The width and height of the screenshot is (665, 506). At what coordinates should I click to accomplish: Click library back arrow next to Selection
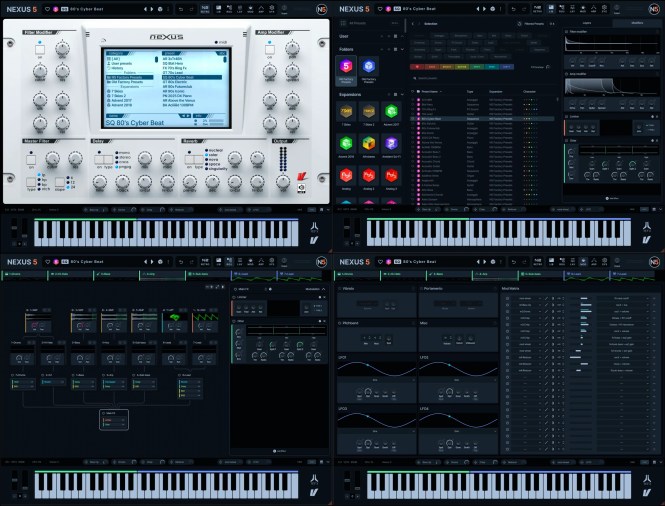click(412, 24)
